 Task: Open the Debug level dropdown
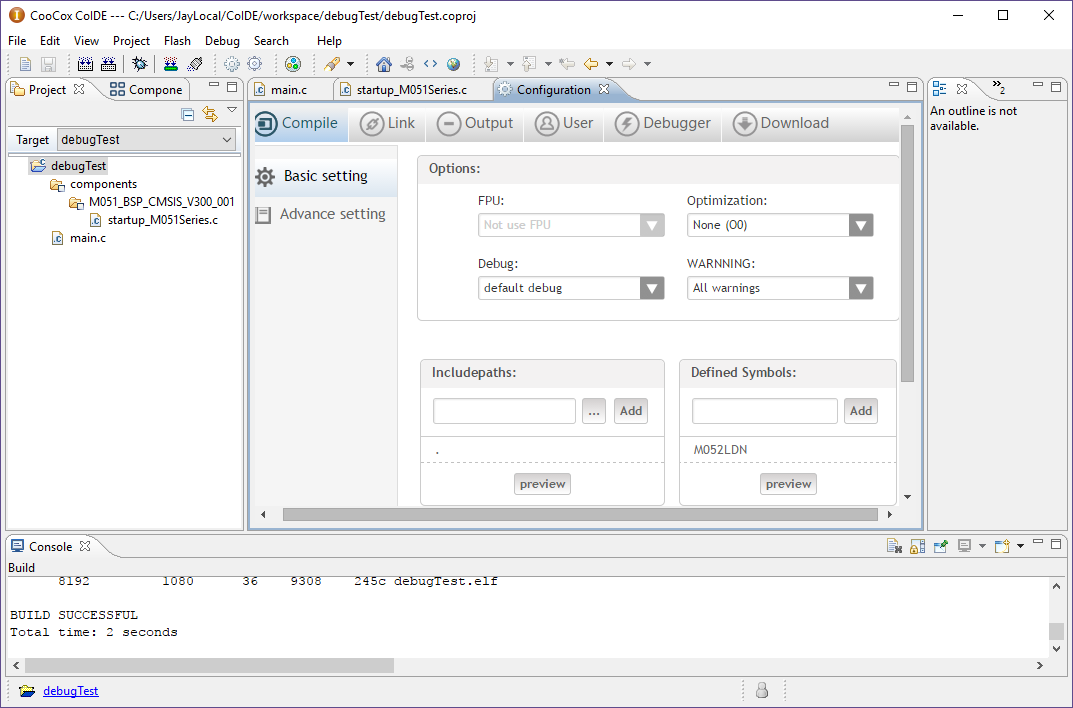pyautogui.click(x=651, y=288)
